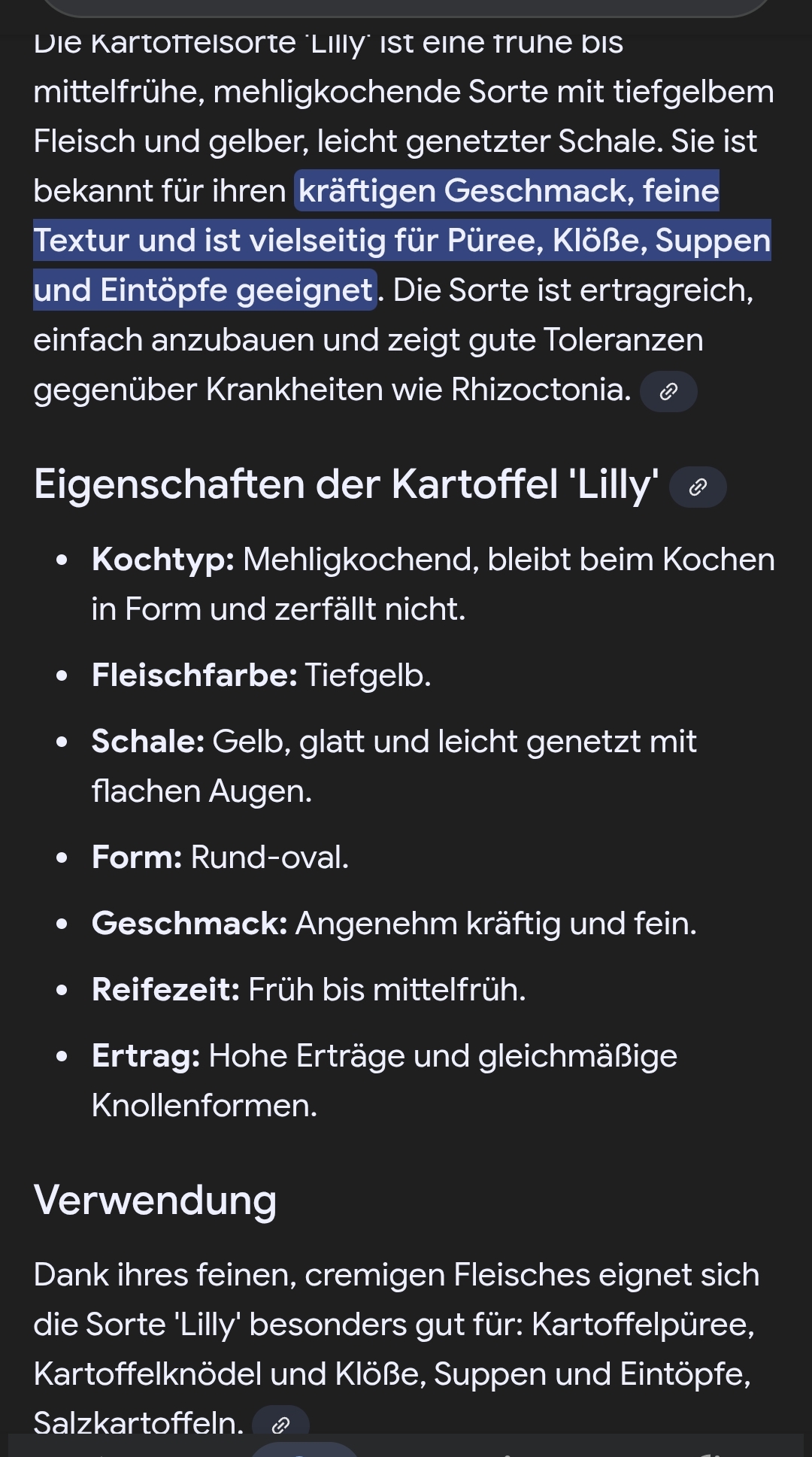812x1457 pixels.
Task: Open source link after Salzkartoffeln
Action: tap(280, 1424)
